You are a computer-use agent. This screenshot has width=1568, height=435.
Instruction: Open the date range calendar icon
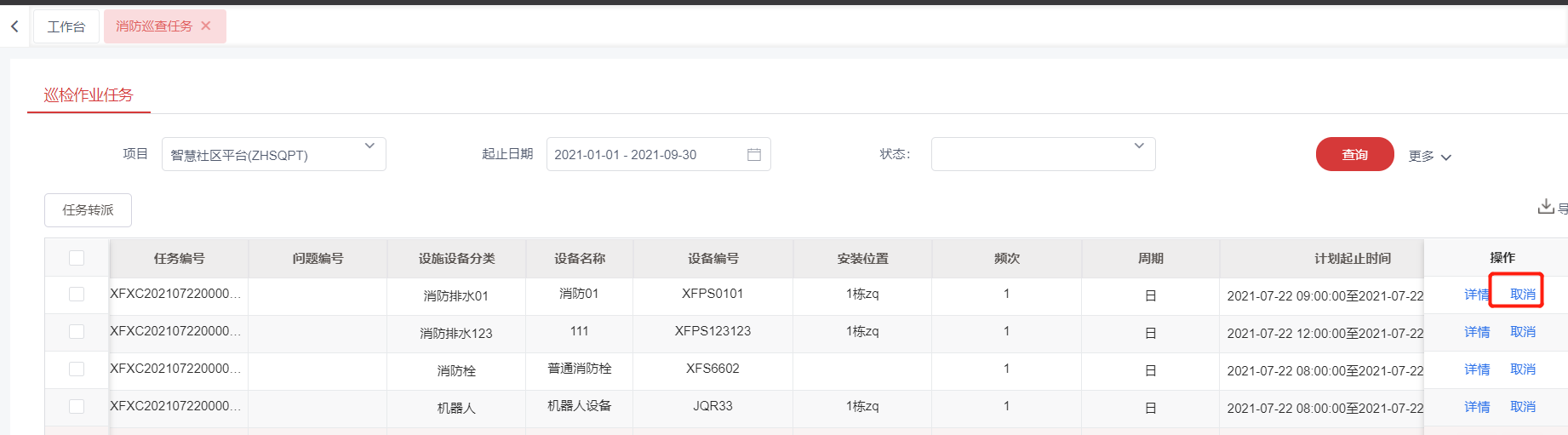(753, 155)
